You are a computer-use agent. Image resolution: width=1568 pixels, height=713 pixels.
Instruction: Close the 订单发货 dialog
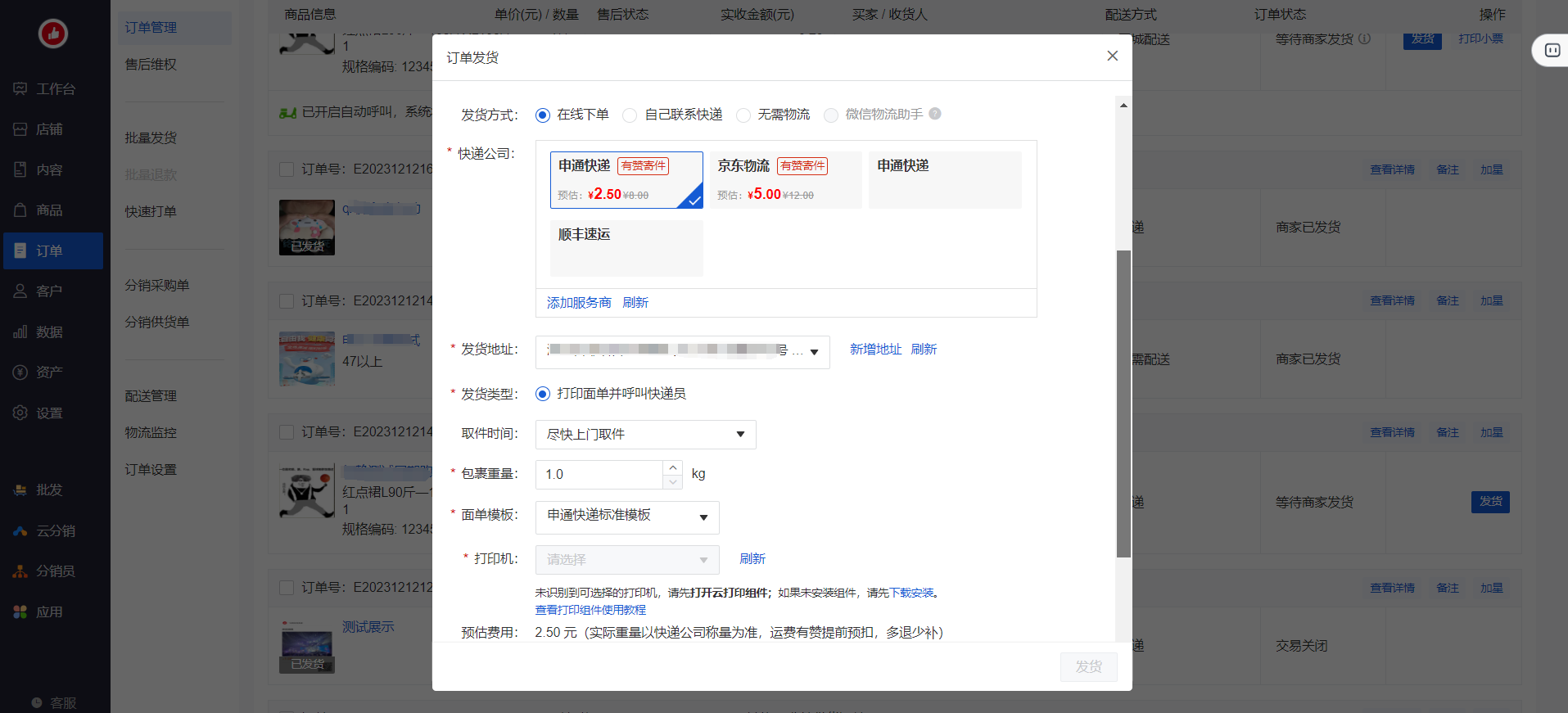click(1112, 56)
